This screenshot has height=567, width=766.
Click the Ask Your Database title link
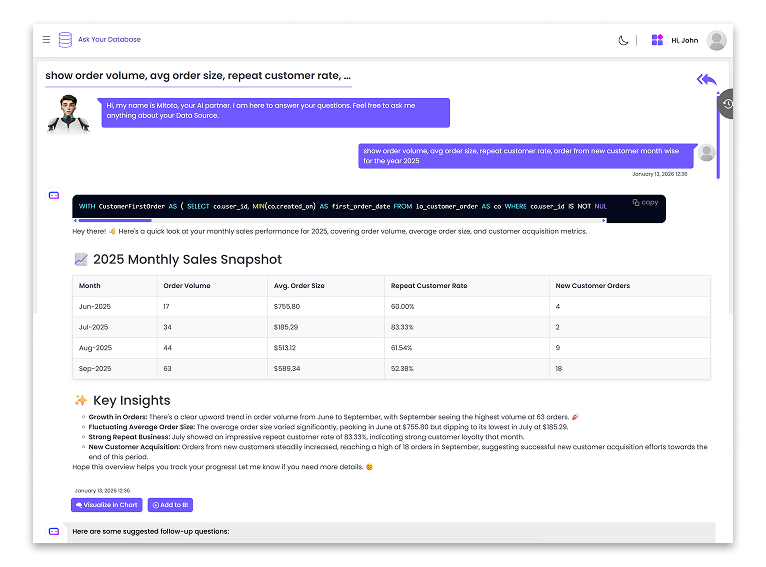pos(109,40)
